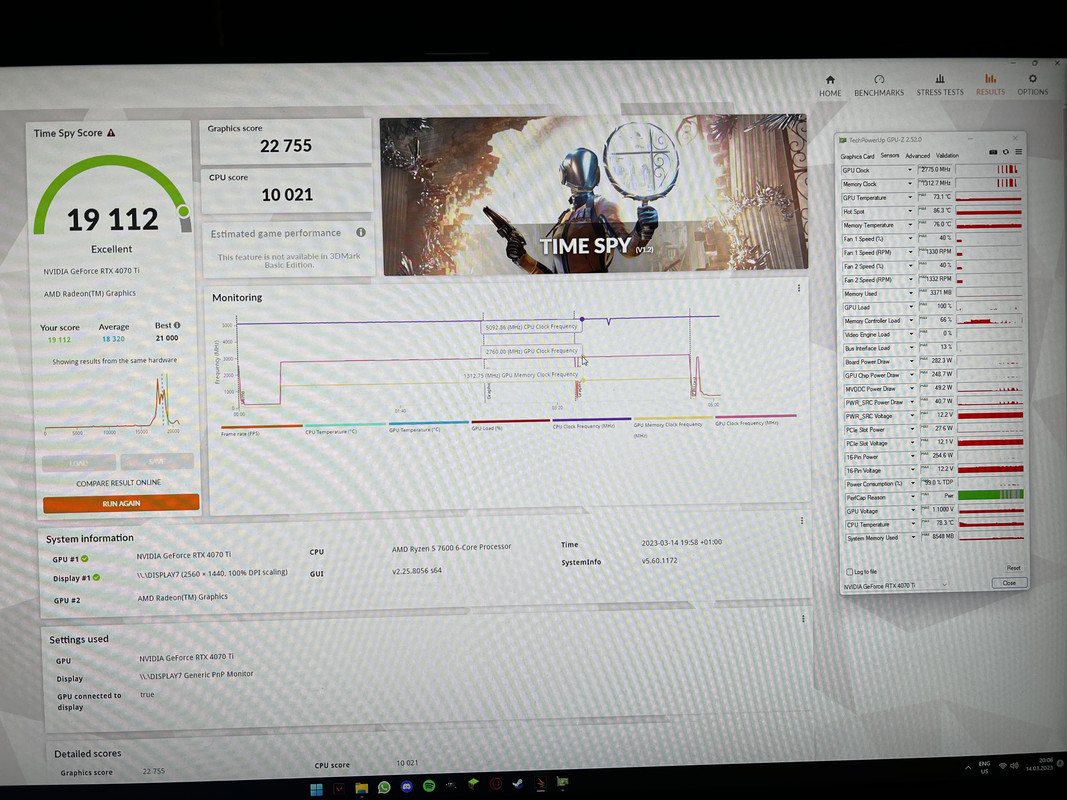
Task: Click the PerfCap Reason green graph bar
Action: pos(990,495)
